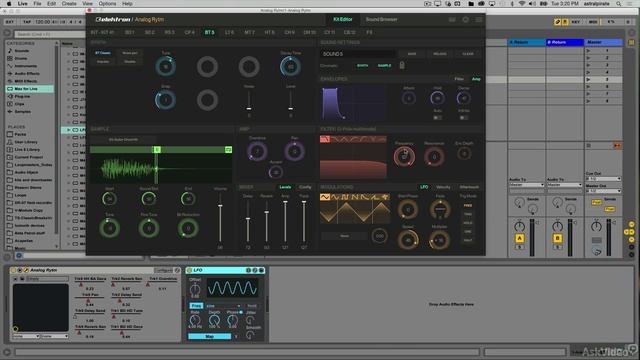Select the Velocity modulation tab

443,187
